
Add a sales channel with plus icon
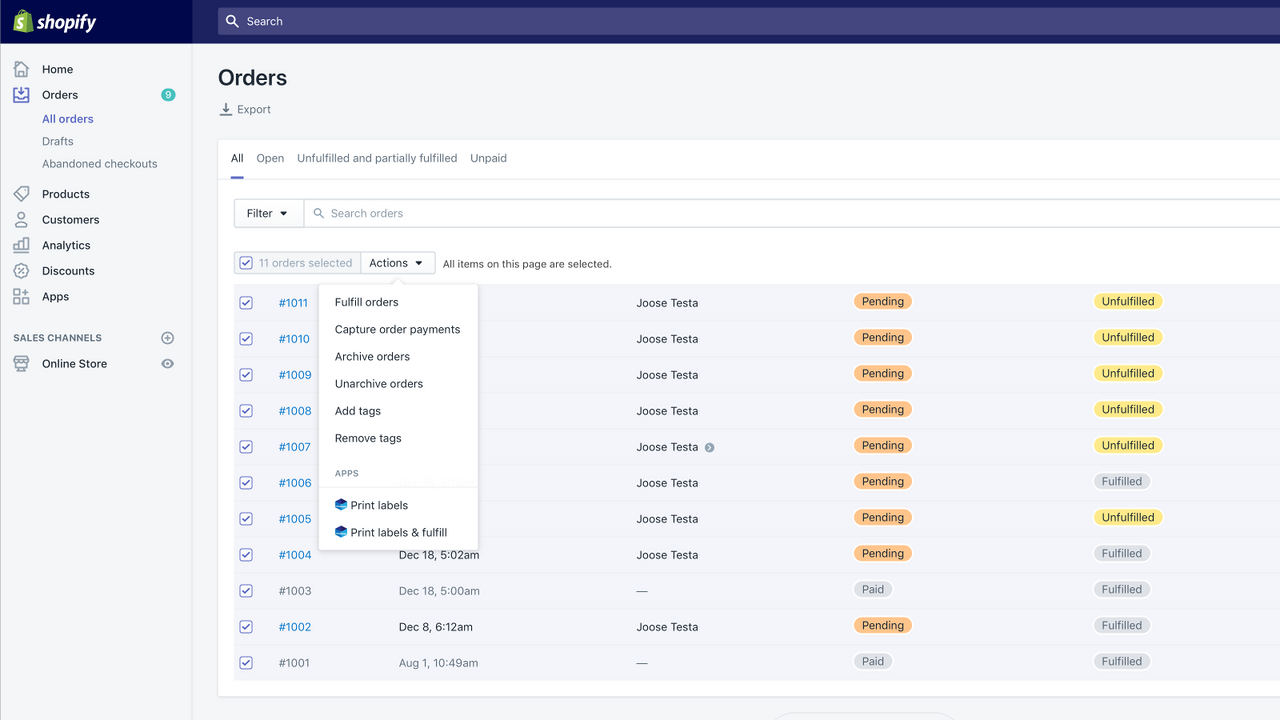[168, 338]
